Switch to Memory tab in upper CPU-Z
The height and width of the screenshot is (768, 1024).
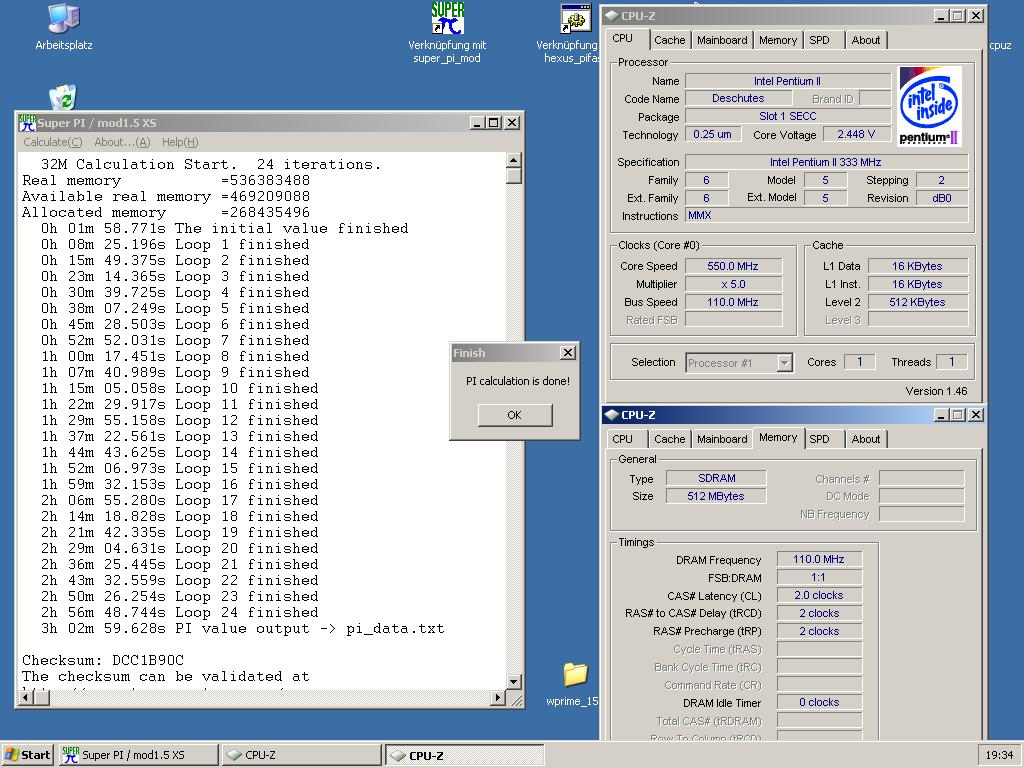pos(778,40)
